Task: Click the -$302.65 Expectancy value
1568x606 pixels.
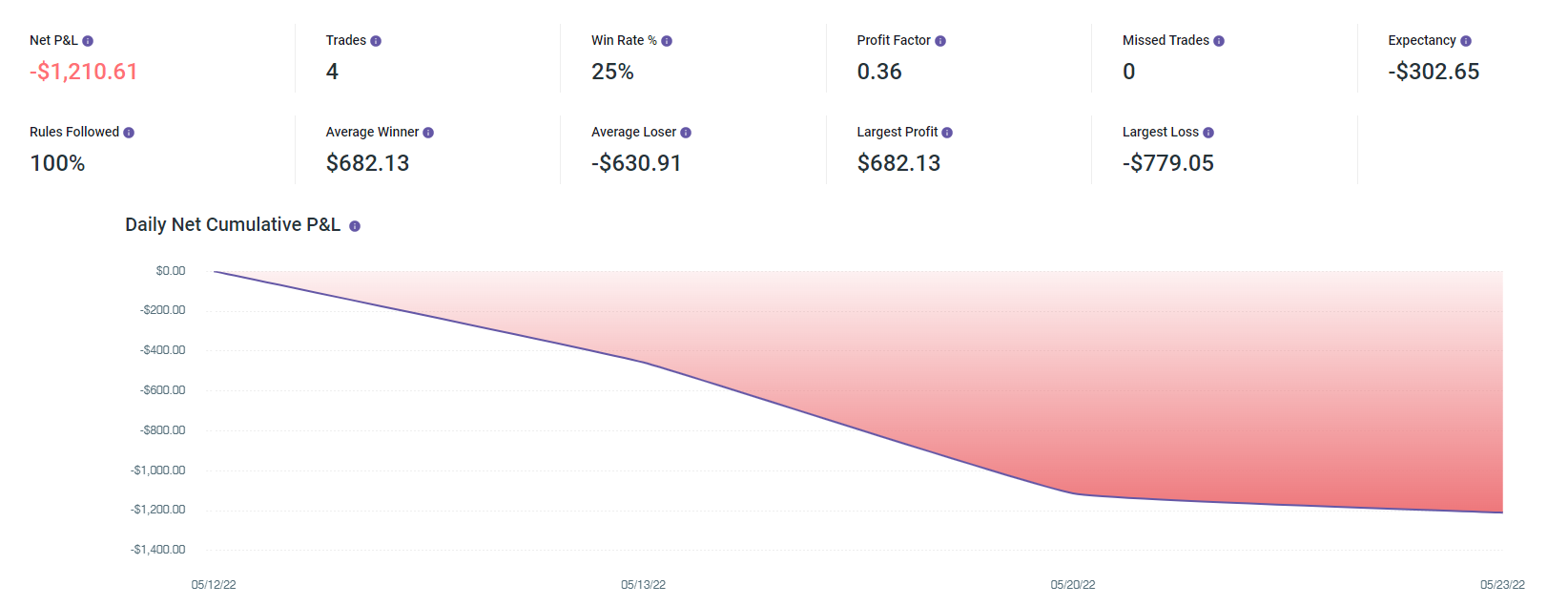Action: point(1434,72)
